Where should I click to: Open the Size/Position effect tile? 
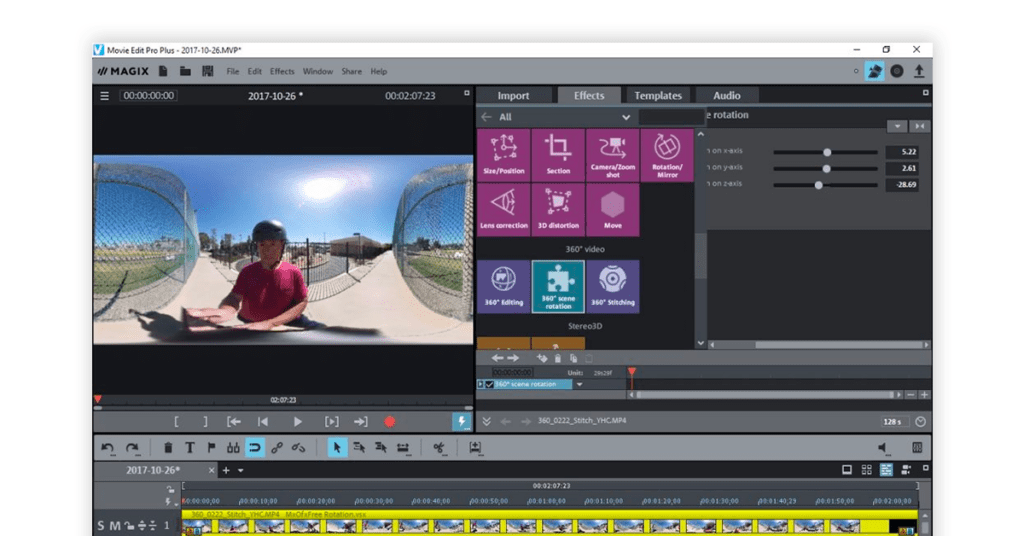pos(504,155)
